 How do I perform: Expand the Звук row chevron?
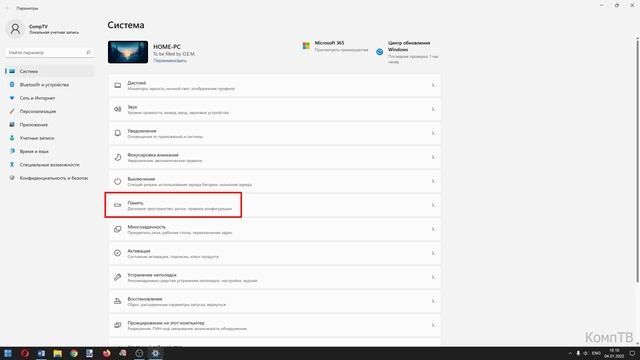point(433,109)
